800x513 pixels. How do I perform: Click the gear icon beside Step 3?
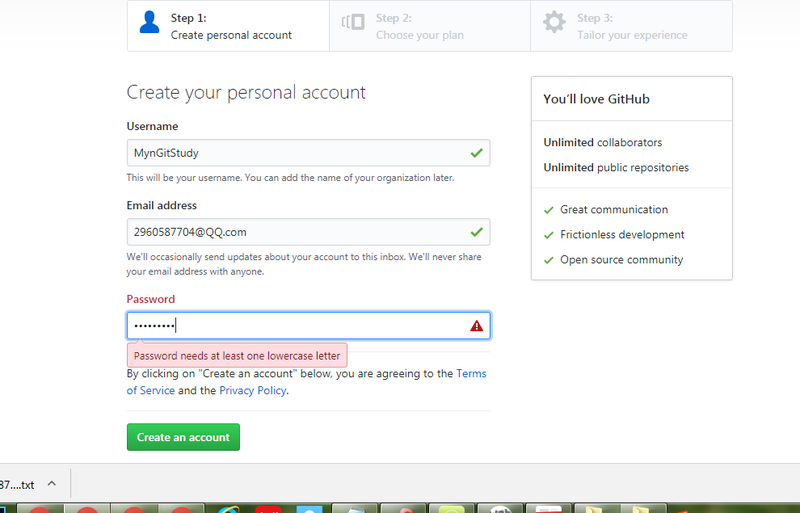(x=554, y=22)
